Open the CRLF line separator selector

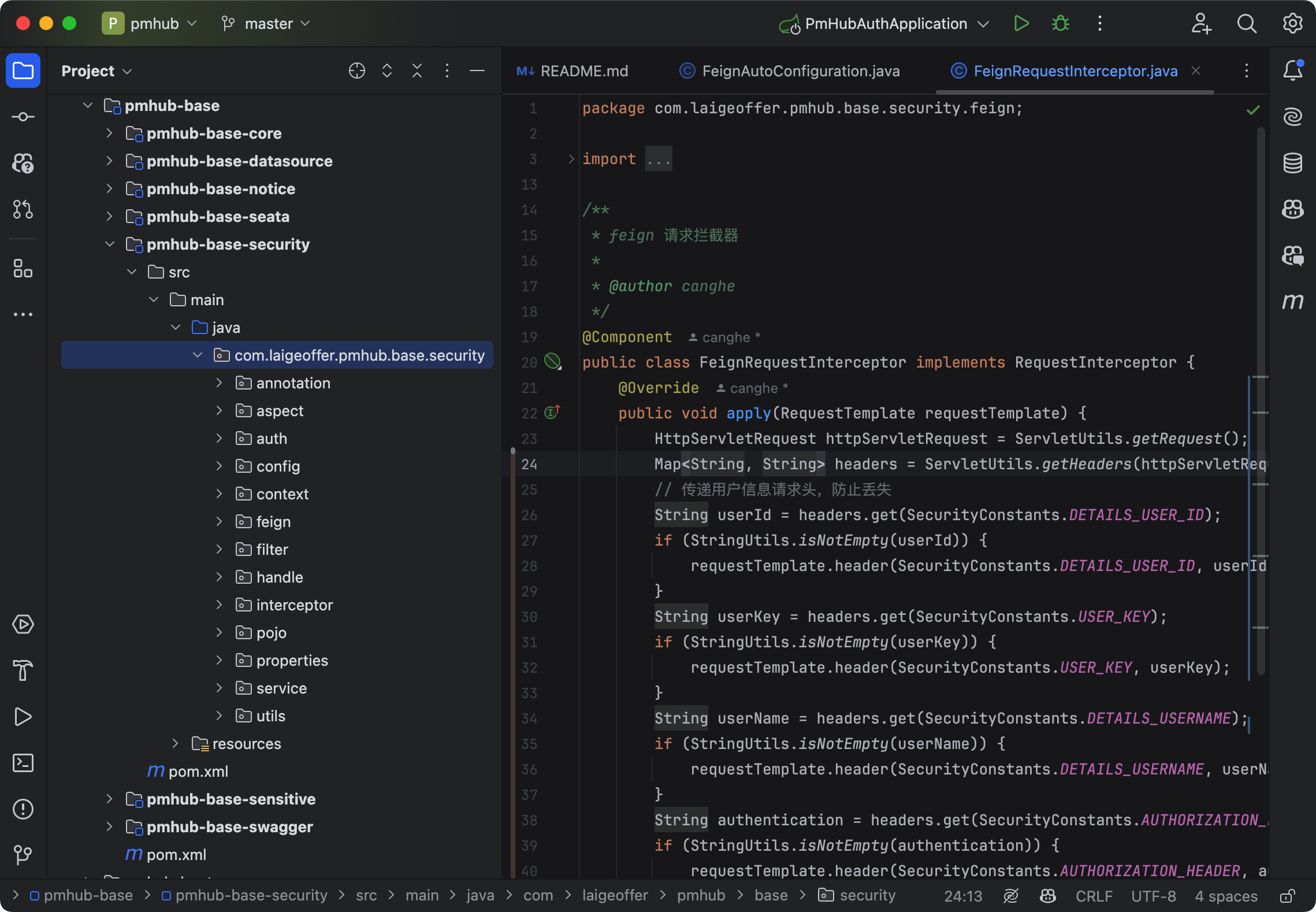tap(1094, 896)
